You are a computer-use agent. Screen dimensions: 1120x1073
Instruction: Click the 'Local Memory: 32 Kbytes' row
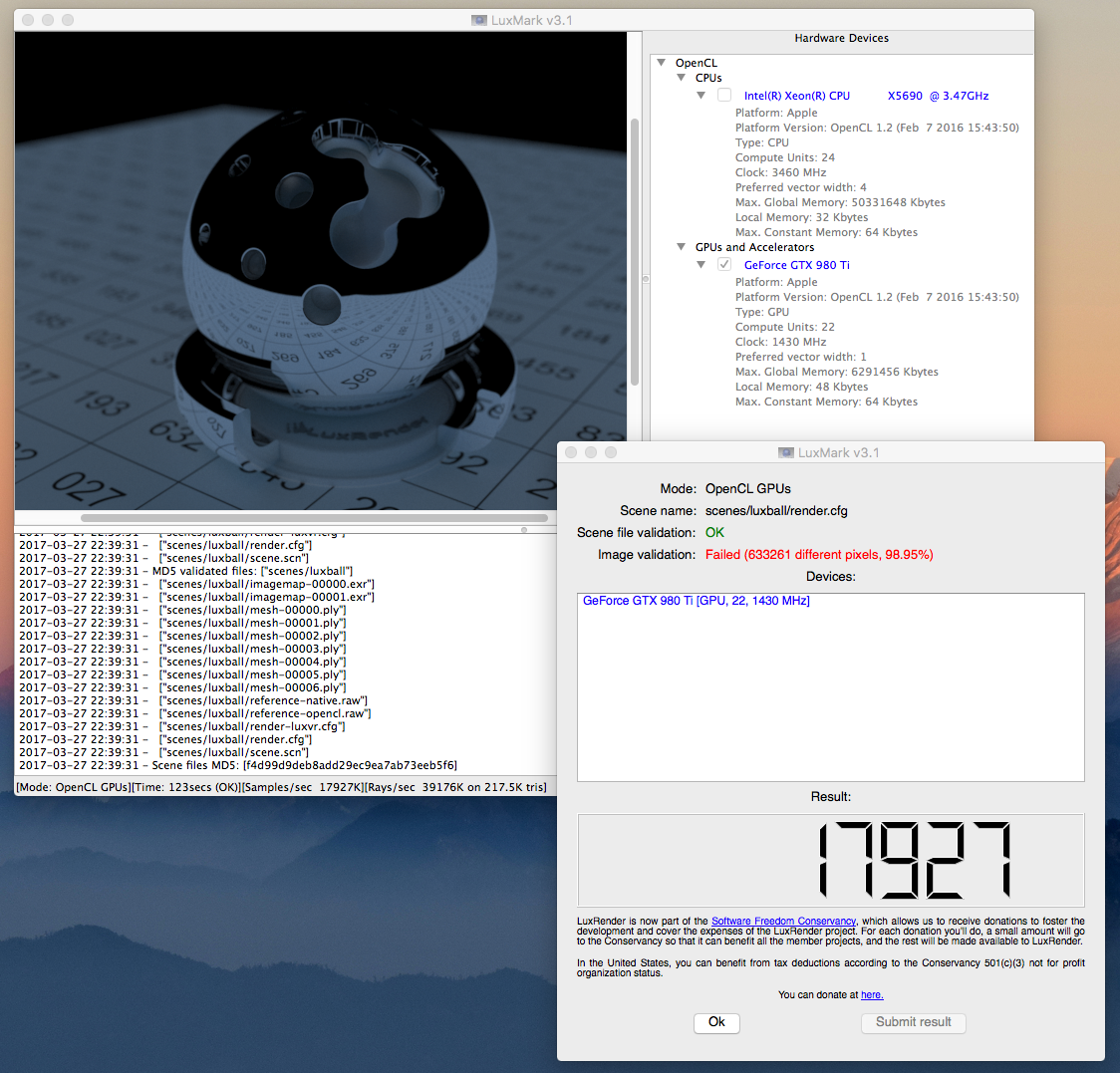click(x=801, y=218)
